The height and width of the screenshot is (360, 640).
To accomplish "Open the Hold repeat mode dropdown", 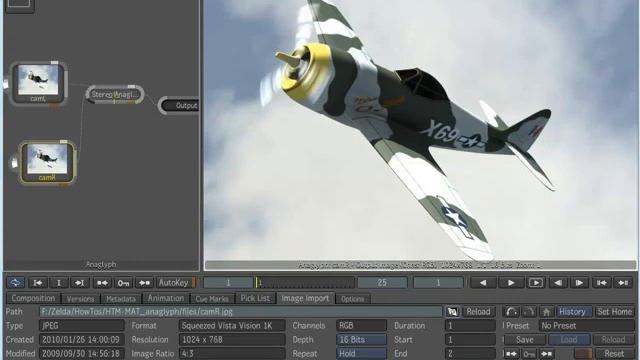I will 361,353.
